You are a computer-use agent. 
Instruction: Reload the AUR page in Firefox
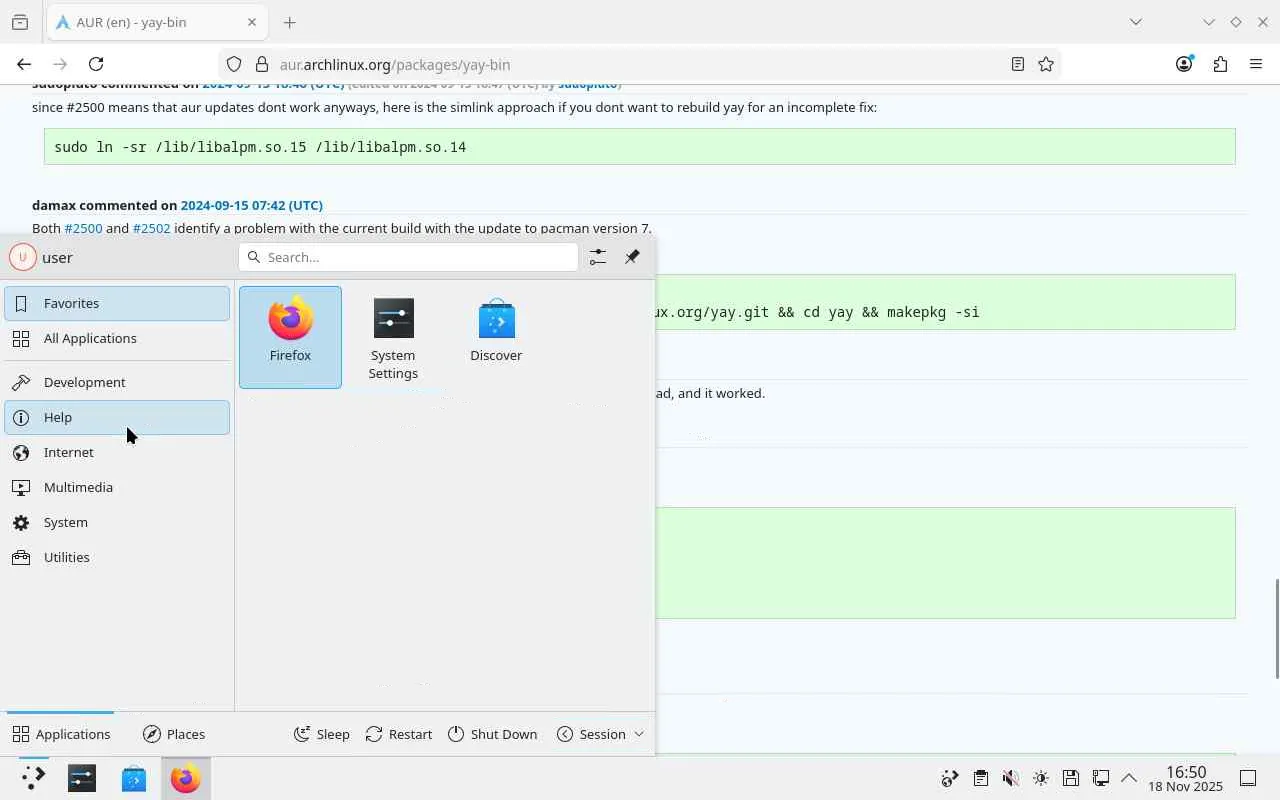96,64
